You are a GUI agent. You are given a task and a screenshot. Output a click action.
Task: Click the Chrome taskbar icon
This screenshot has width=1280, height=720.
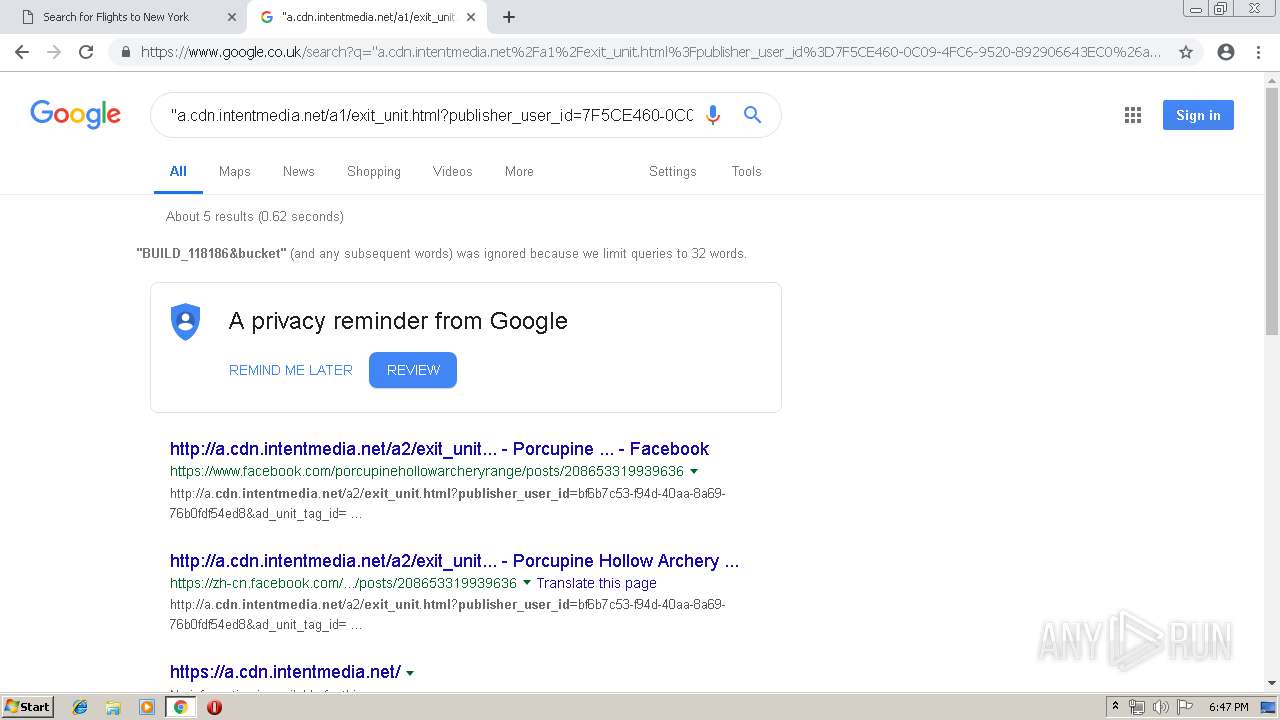tap(180, 707)
